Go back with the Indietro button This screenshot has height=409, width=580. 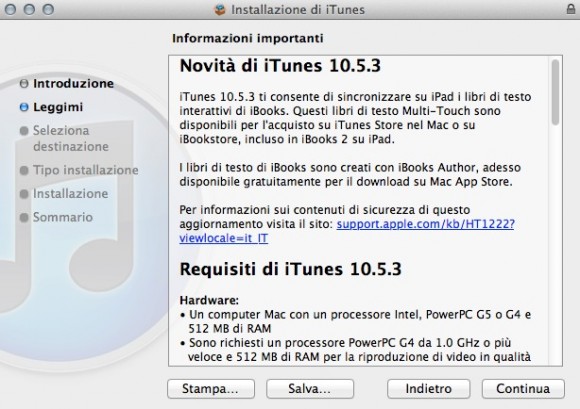click(429, 389)
